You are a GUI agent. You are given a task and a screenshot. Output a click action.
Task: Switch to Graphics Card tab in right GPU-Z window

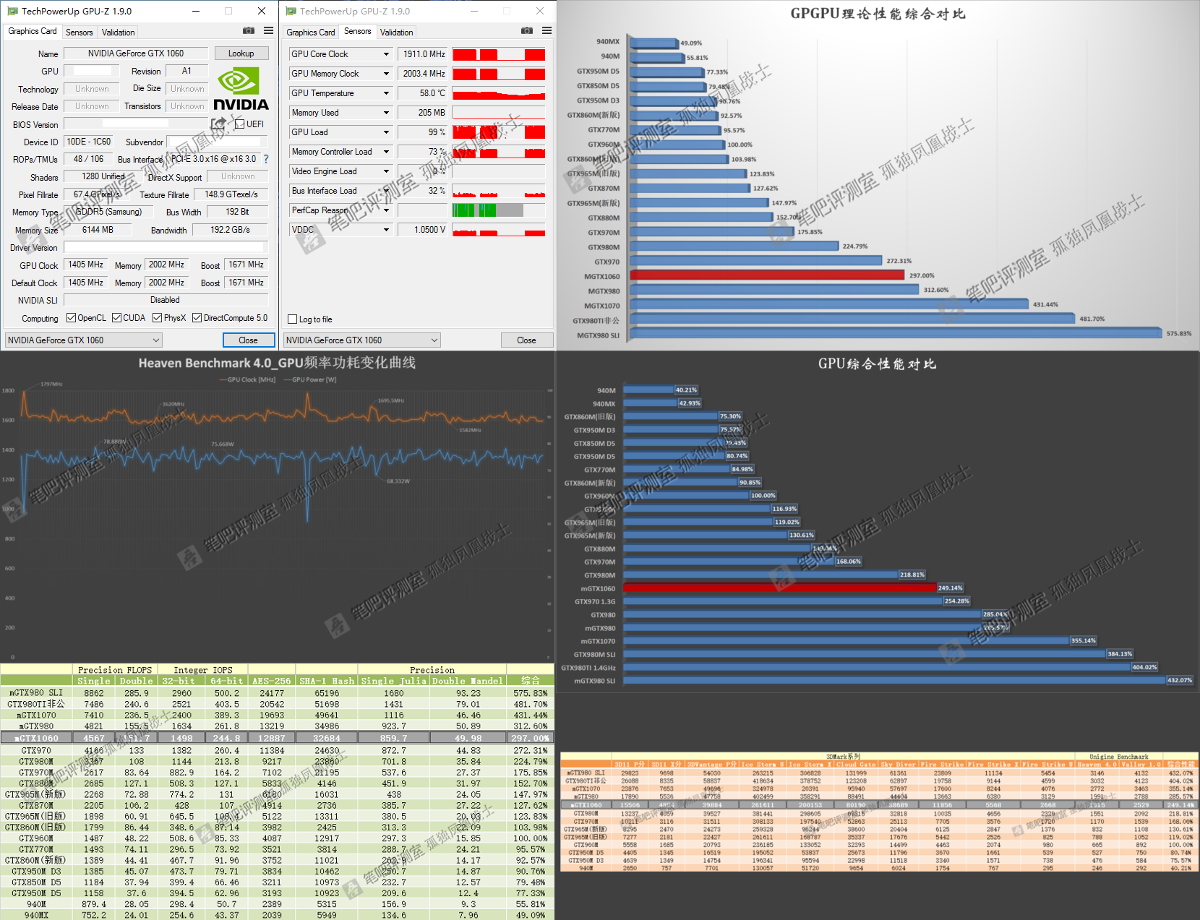(311, 32)
